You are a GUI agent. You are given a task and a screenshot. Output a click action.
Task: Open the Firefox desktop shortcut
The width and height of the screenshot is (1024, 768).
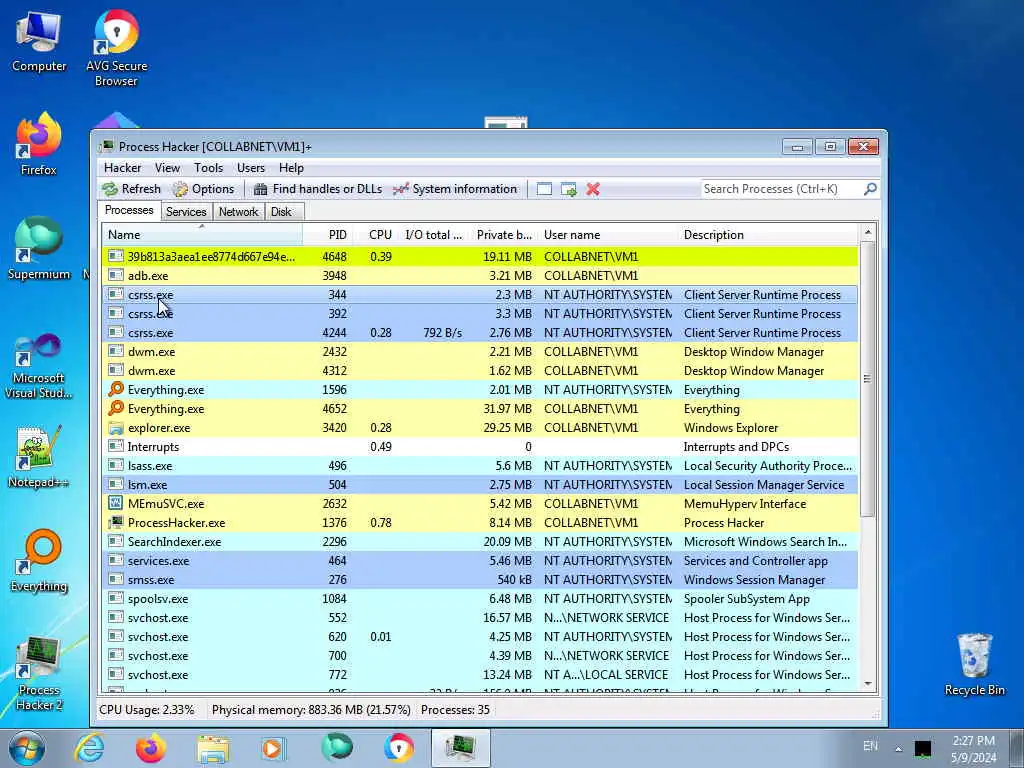coord(39,144)
